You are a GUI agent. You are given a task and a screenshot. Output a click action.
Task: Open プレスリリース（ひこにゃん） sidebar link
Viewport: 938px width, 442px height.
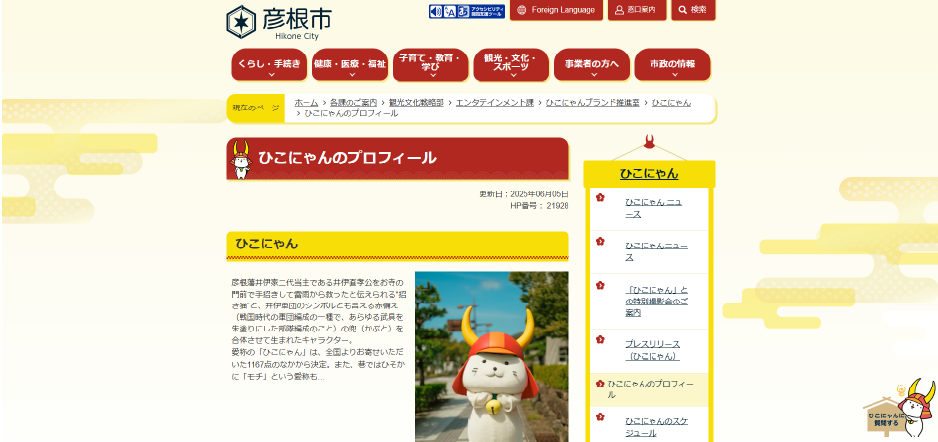[652, 349]
